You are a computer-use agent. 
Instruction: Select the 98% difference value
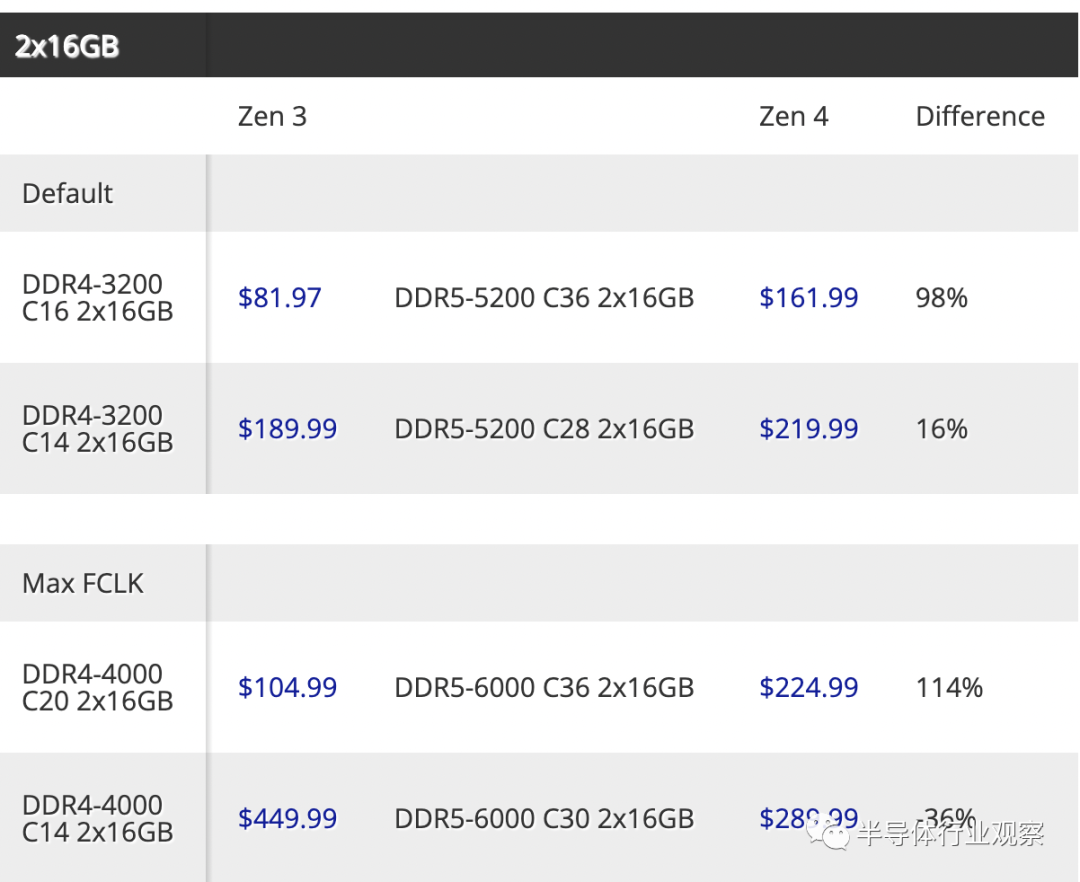(x=941, y=298)
